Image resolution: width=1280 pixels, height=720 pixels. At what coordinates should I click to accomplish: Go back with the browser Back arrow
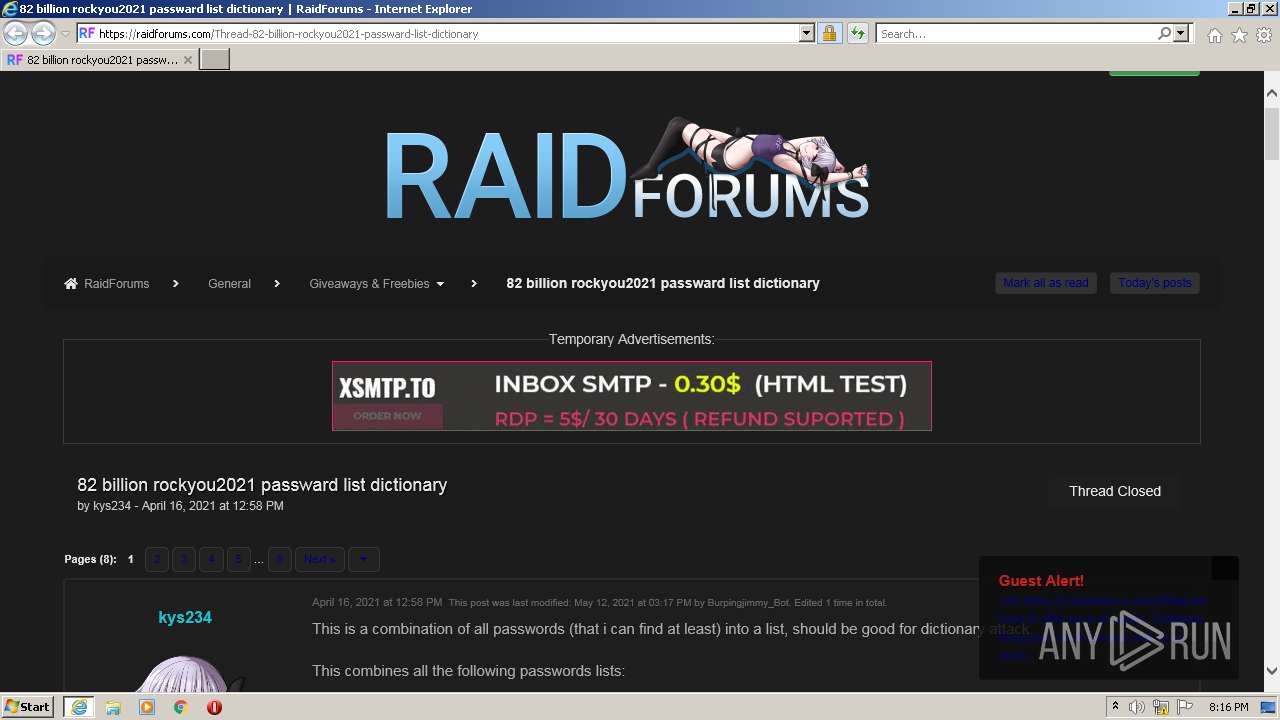point(15,33)
